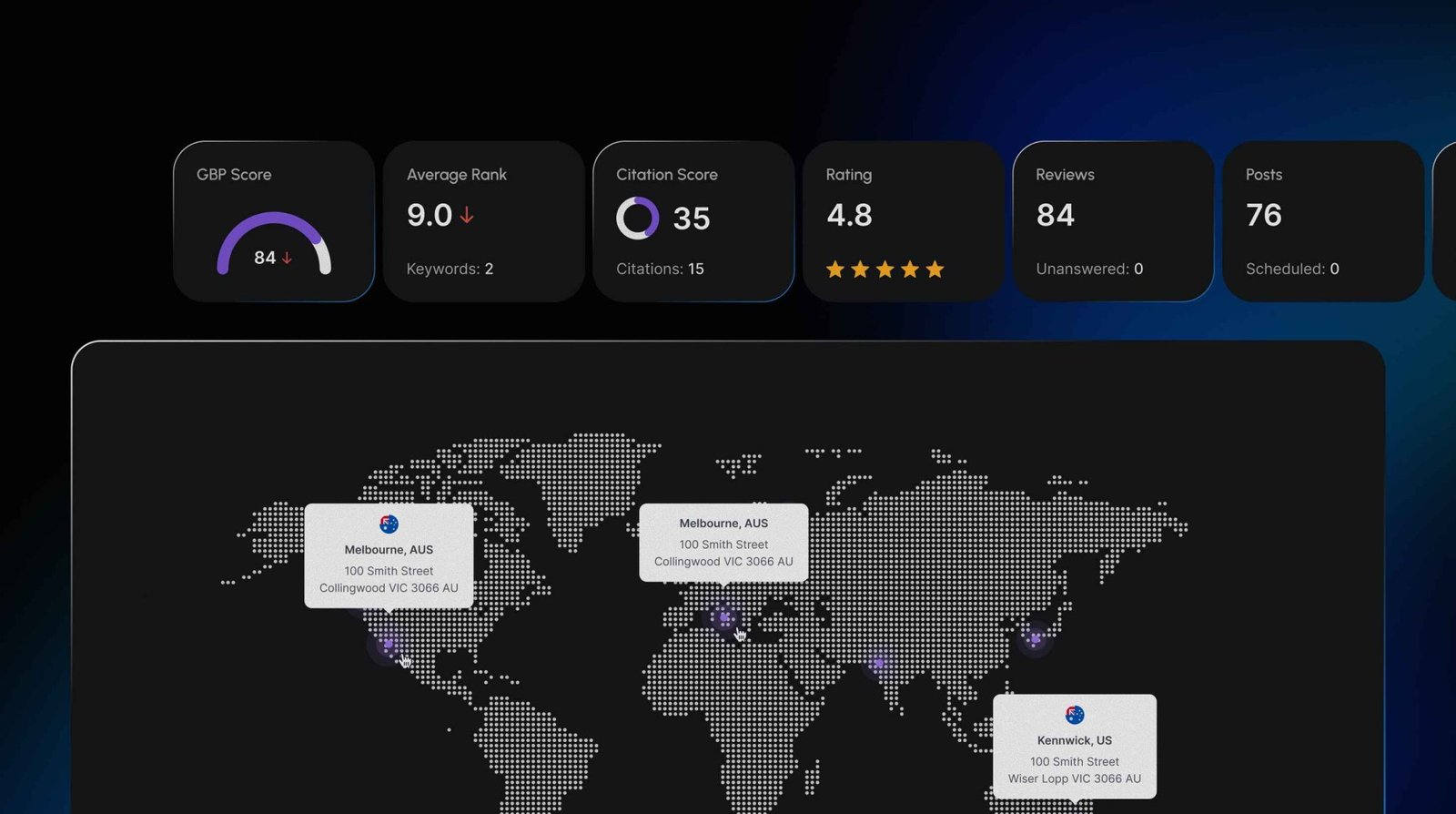Select the purple map marker over India
The image size is (1456, 814).
point(878,663)
